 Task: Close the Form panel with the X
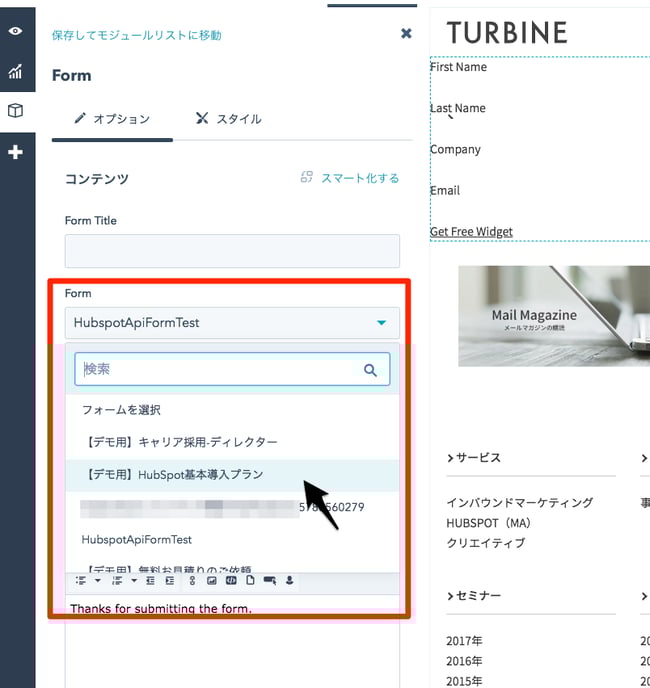[406, 33]
